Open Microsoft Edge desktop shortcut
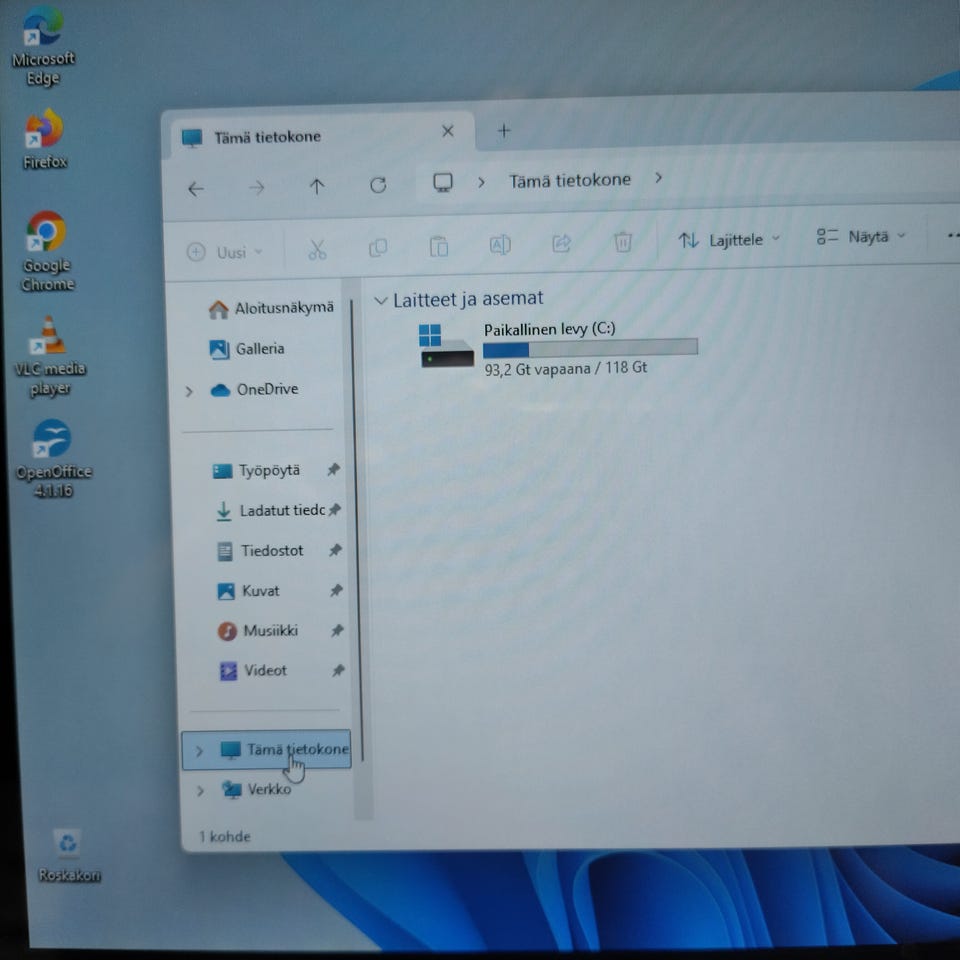The height and width of the screenshot is (960, 960). coord(42,46)
